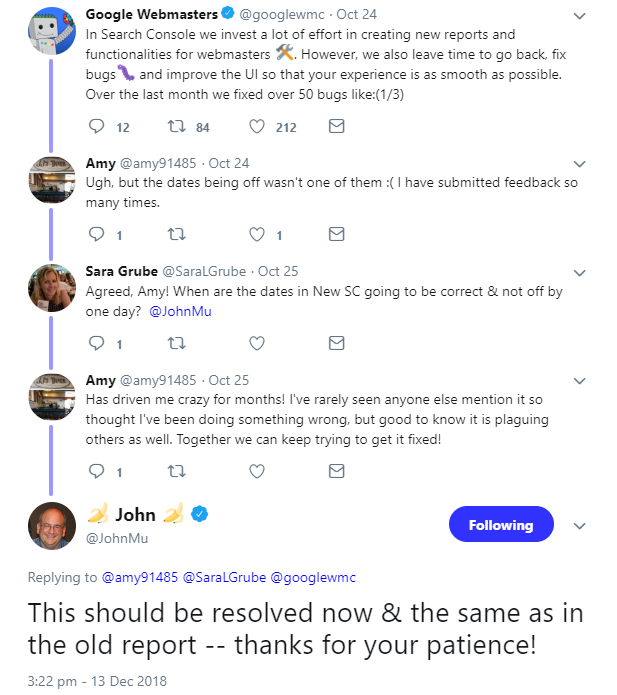Like the Google Webmasters tweet

click(257, 127)
